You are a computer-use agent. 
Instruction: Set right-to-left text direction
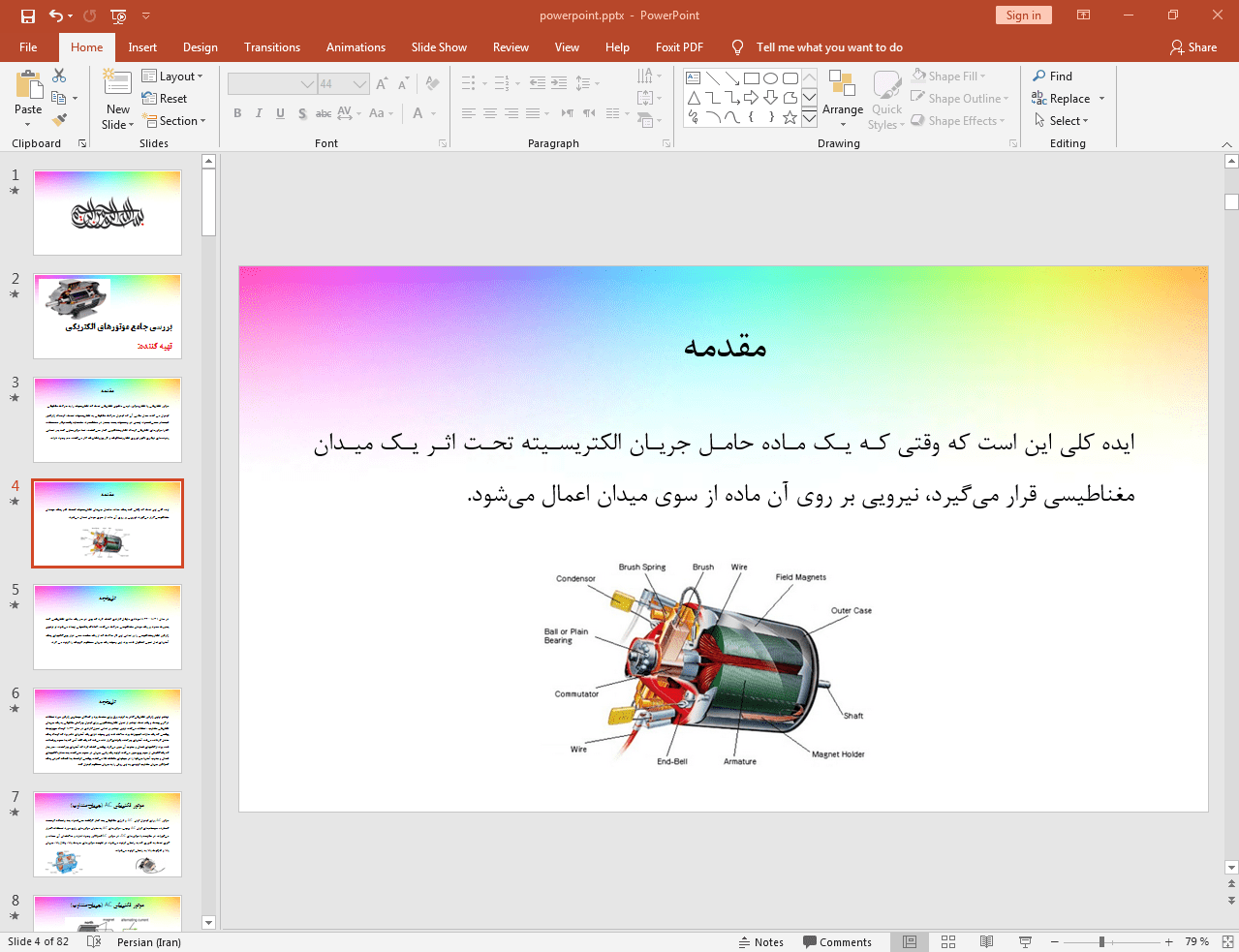(x=568, y=113)
